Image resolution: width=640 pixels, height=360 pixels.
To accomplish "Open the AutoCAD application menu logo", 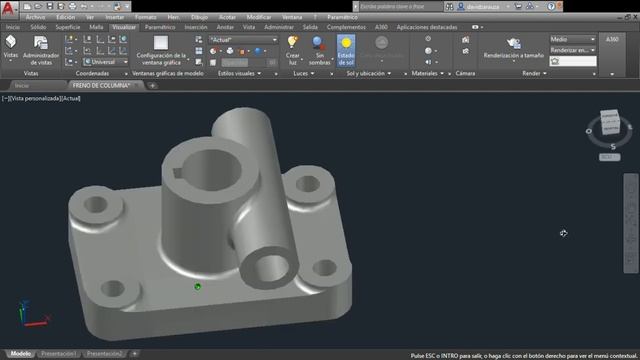I will [x=9, y=9].
